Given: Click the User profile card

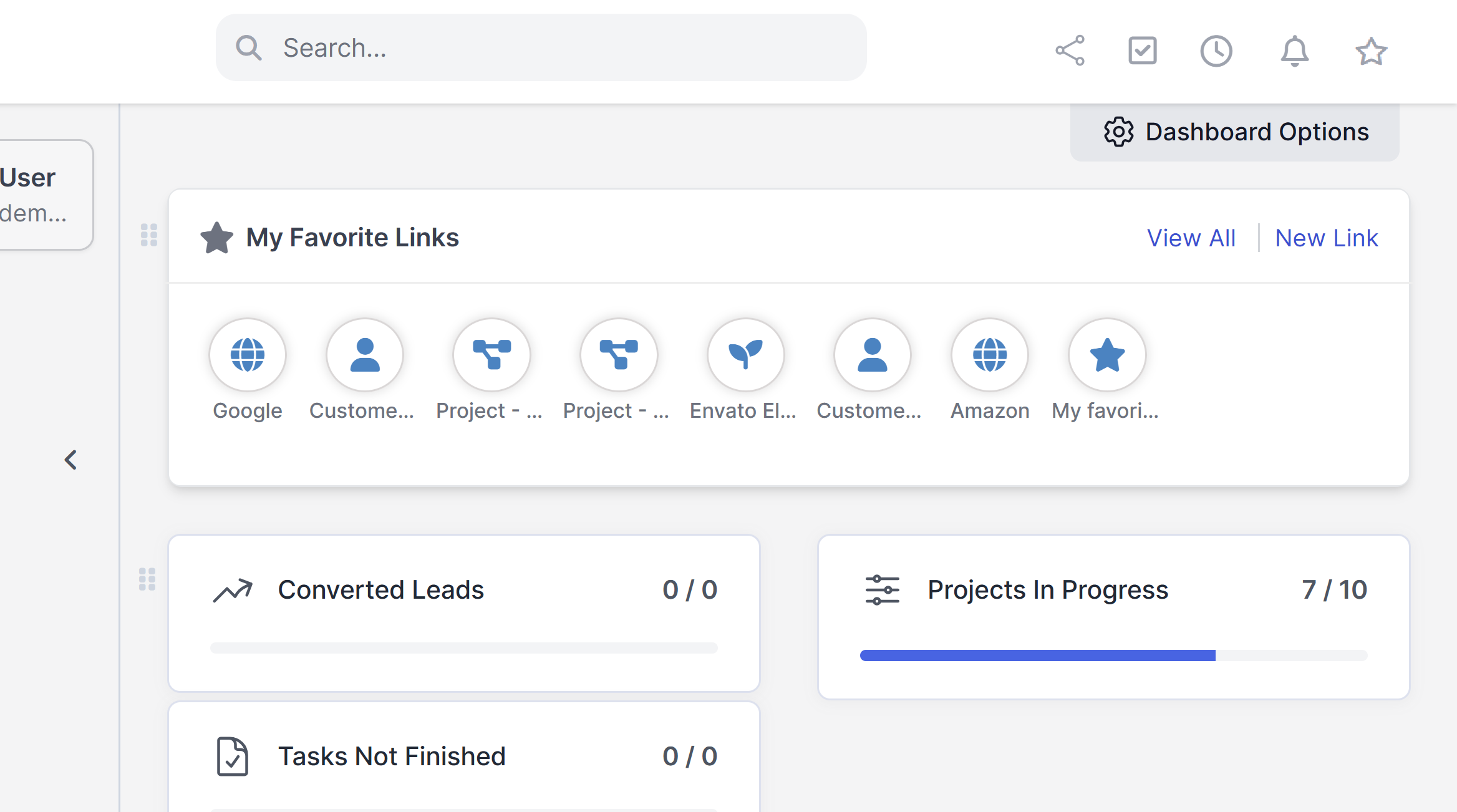Looking at the screenshot, I should click(x=37, y=195).
